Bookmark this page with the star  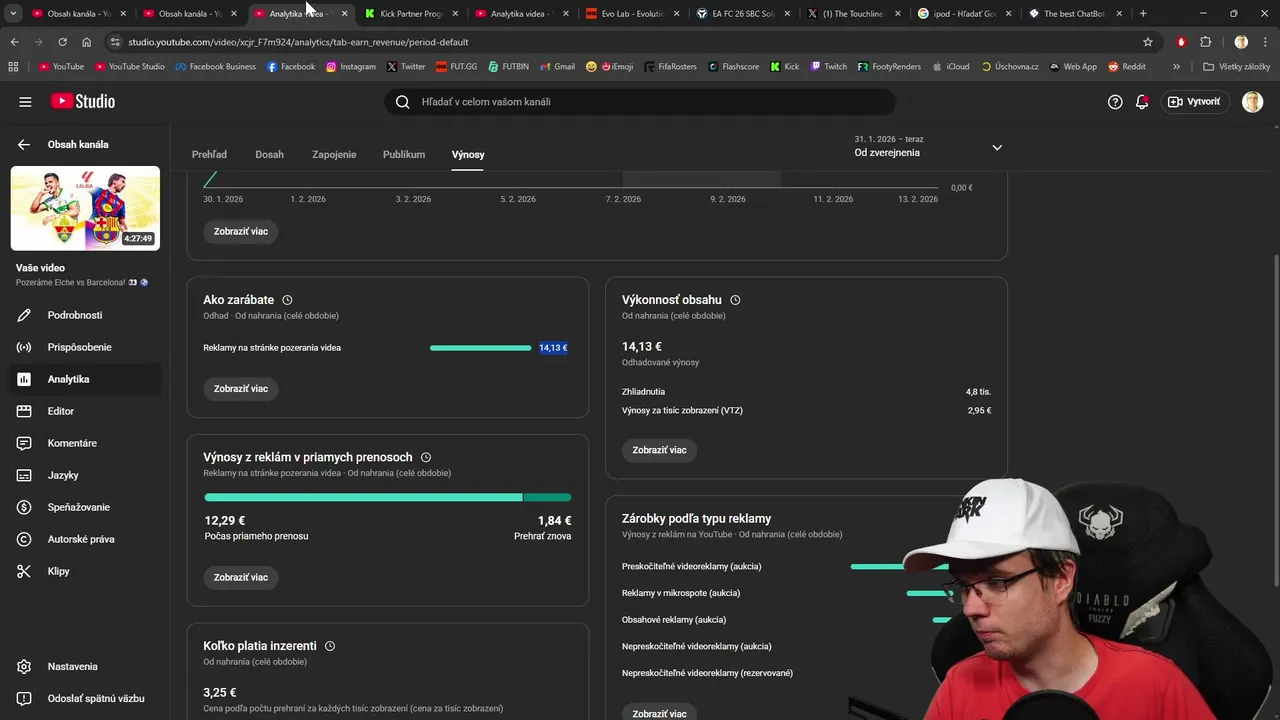(x=1148, y=42)
